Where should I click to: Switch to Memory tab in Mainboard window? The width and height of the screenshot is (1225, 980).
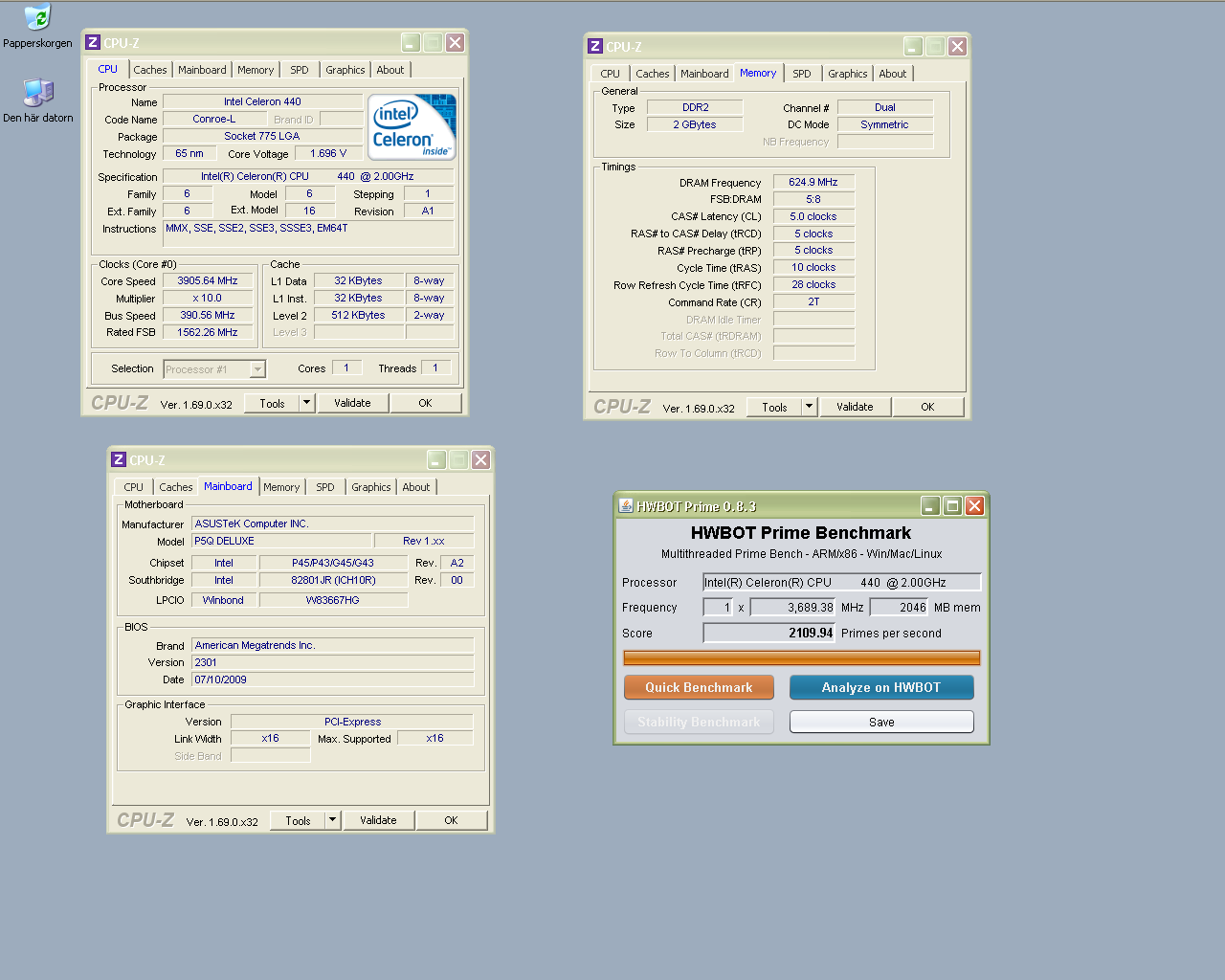click(x=281, y=487)
